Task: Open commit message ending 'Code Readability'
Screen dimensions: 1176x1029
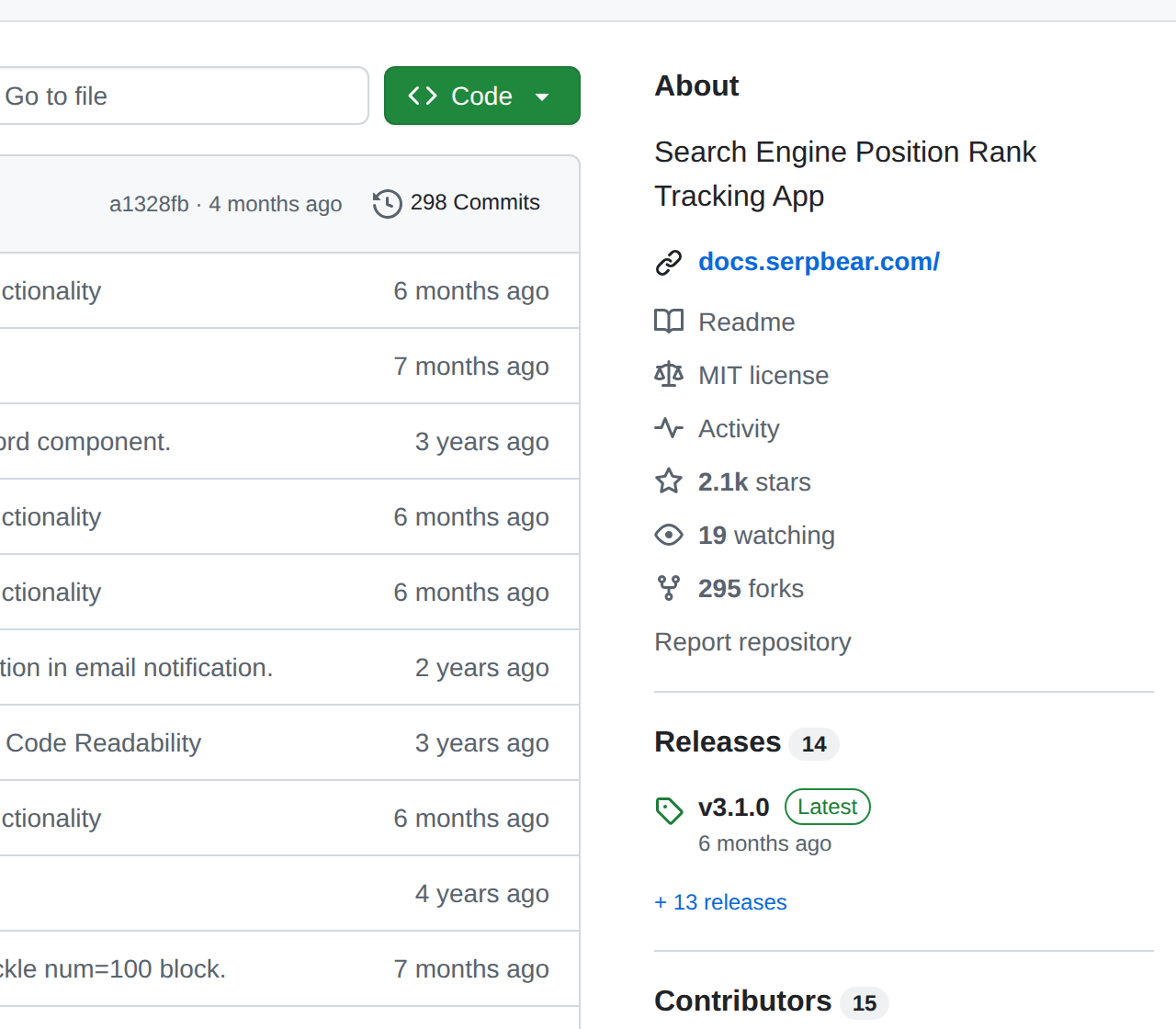Action: pyautogui.click(x=103, y=743)
